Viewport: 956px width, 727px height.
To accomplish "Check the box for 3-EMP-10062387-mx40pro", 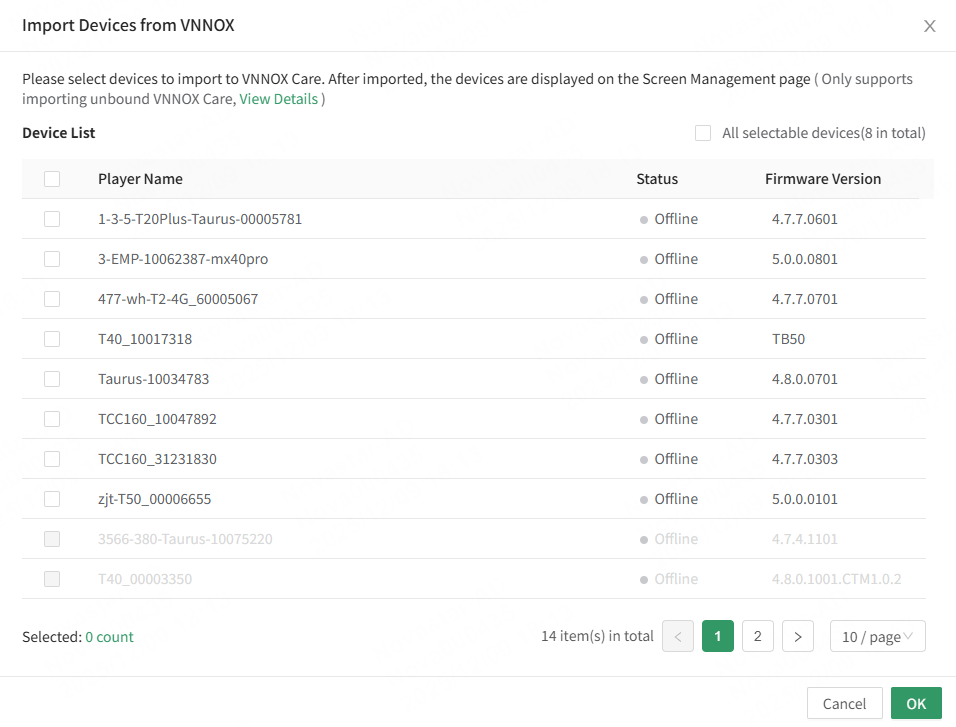I will pos(52,259).
